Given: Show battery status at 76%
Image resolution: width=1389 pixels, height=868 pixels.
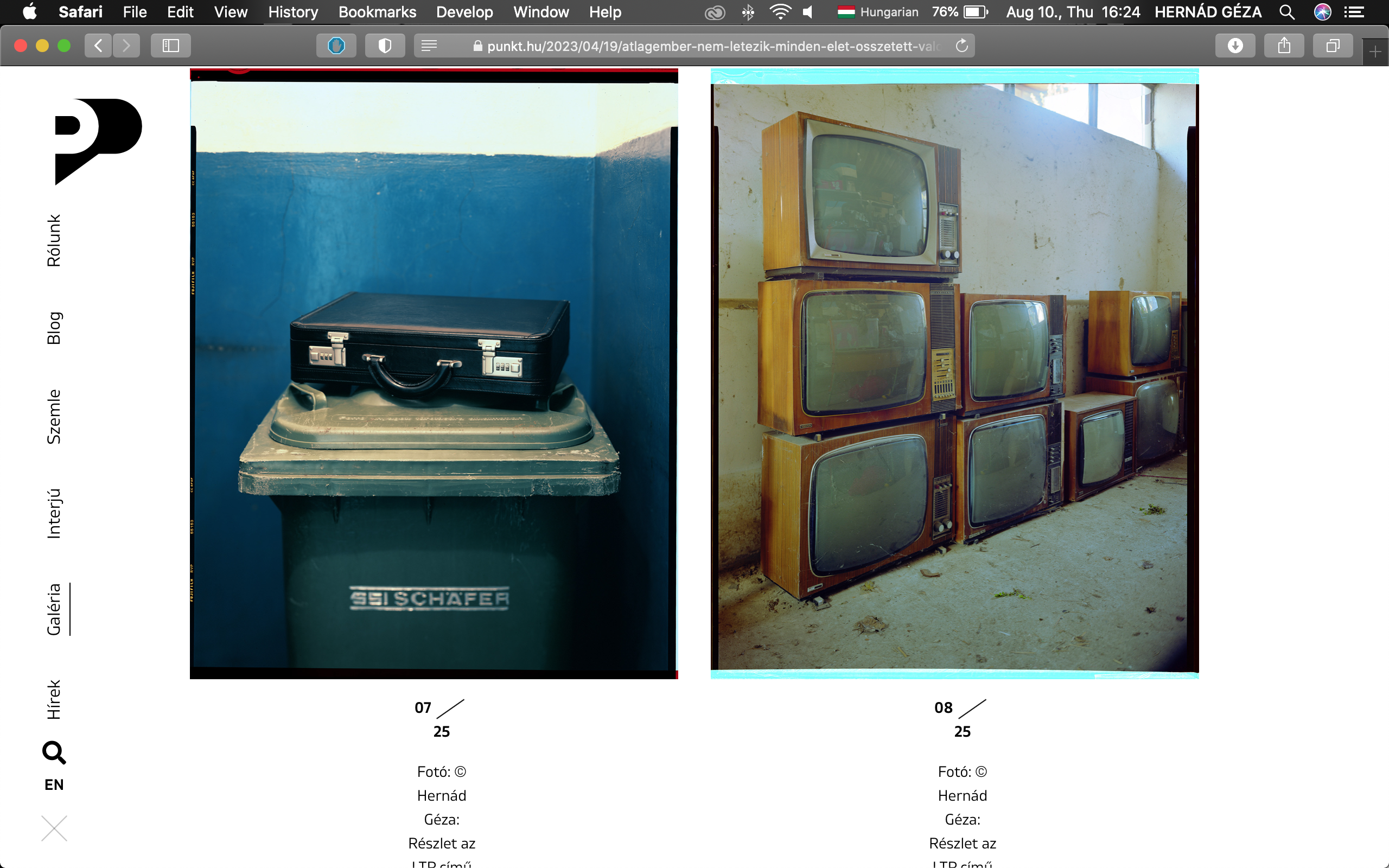Looking at the screenshot, I should (960, 12).
